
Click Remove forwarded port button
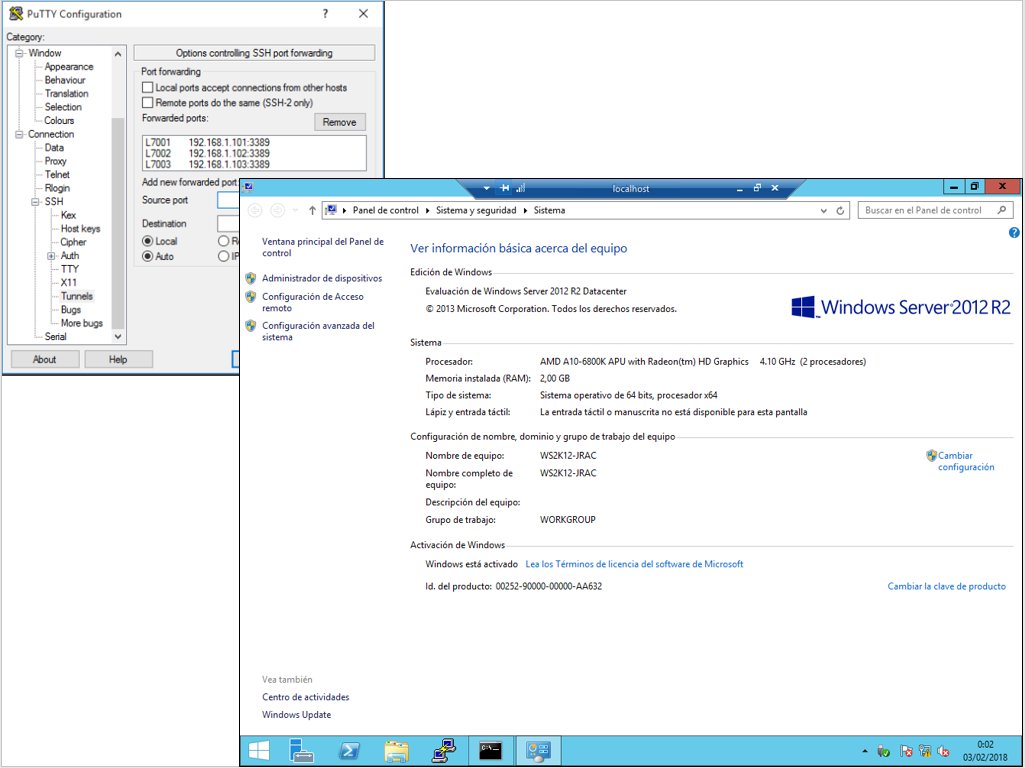click(339, 122)
